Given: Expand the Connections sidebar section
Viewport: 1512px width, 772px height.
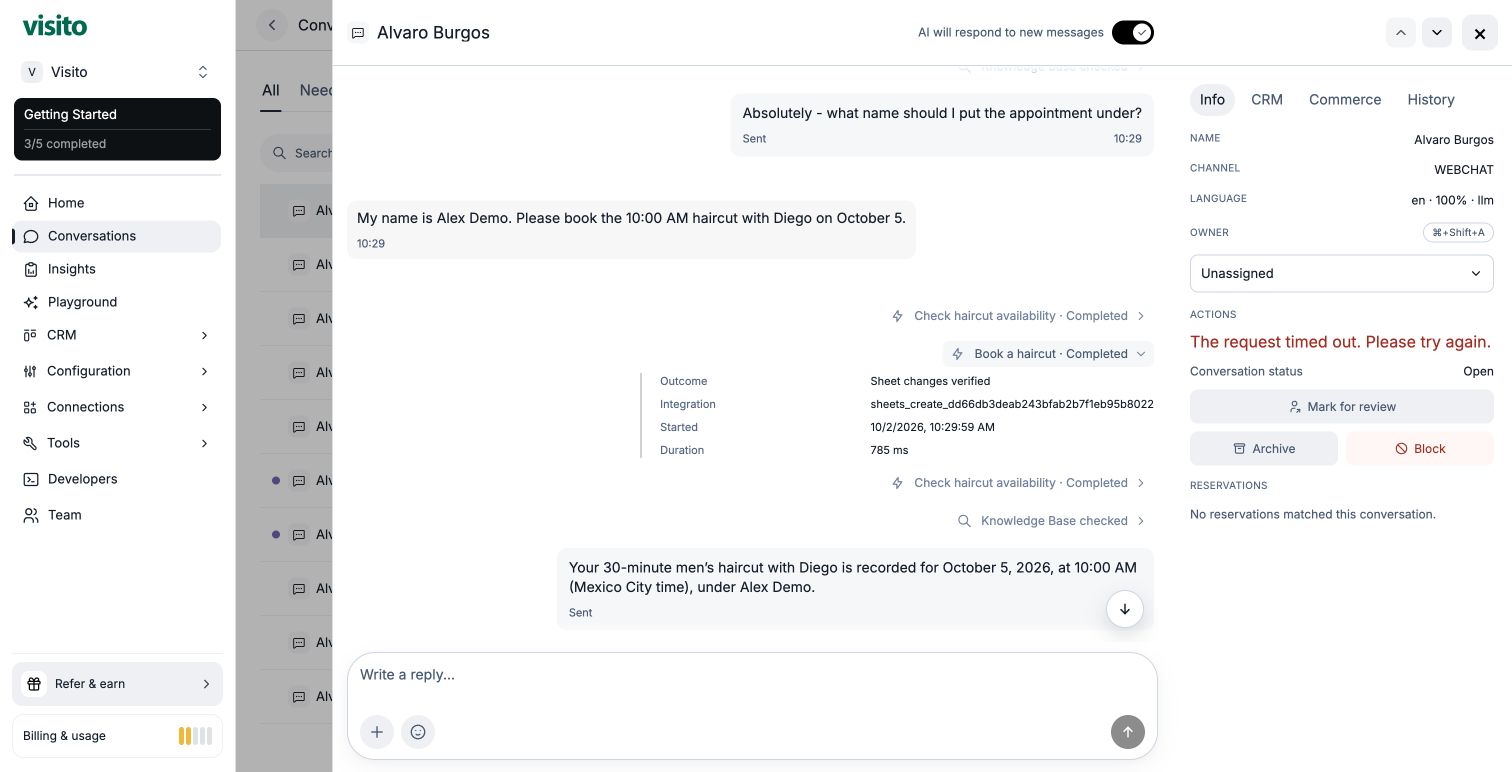Looking at the screenshot, I should pyautogui.click(x=117, y=407).
